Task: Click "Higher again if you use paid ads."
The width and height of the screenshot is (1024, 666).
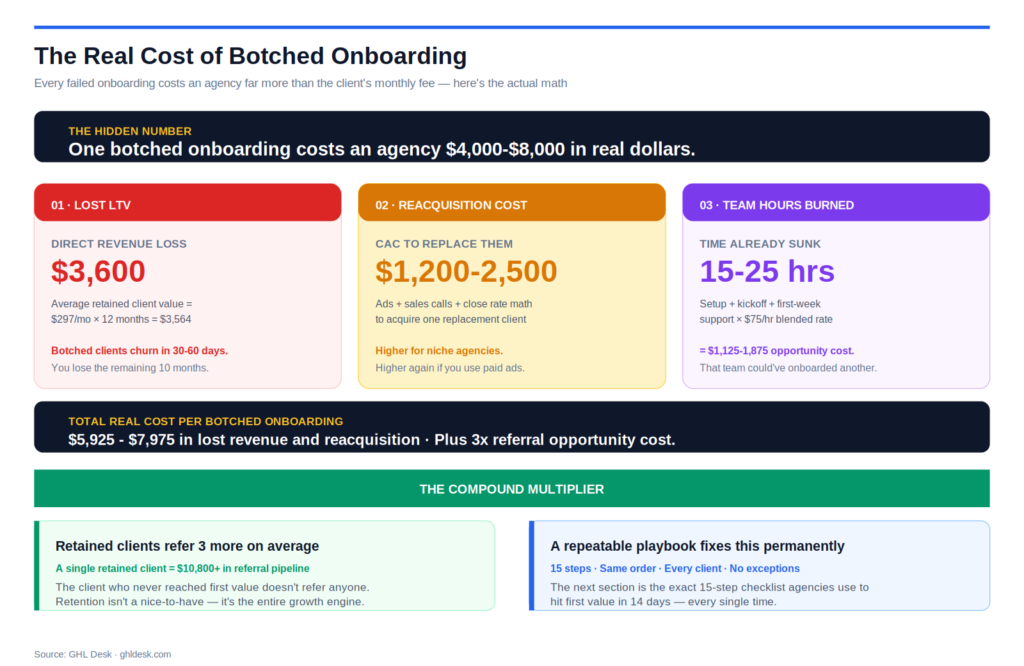Action: pos(450,368)
